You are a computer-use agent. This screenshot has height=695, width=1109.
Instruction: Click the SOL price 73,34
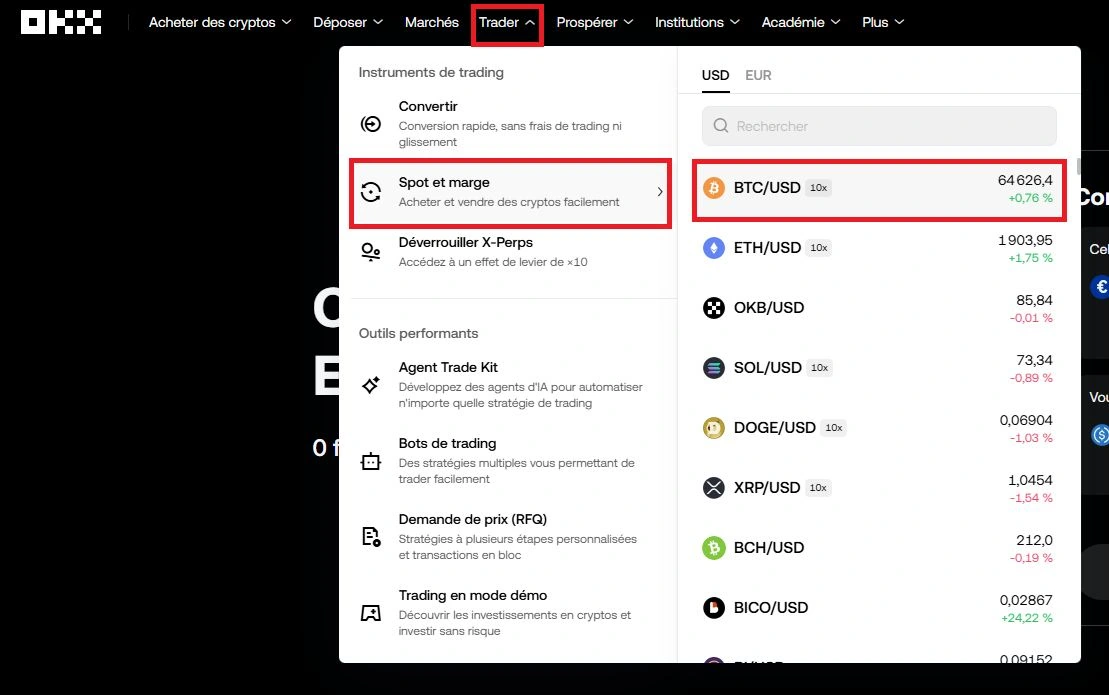(1034, 361)
